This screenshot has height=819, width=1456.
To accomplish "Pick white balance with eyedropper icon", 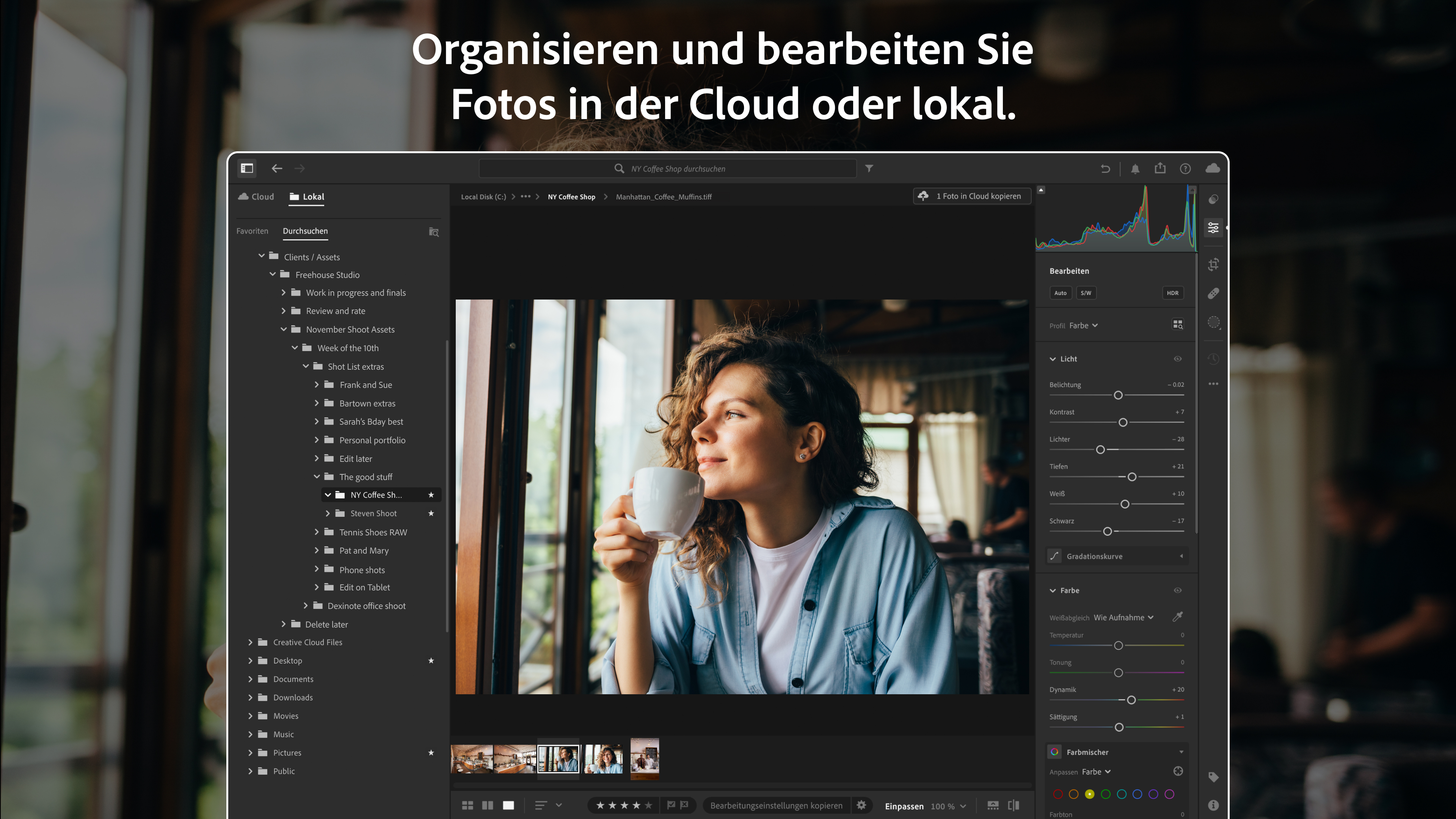I will point(1178,617).
